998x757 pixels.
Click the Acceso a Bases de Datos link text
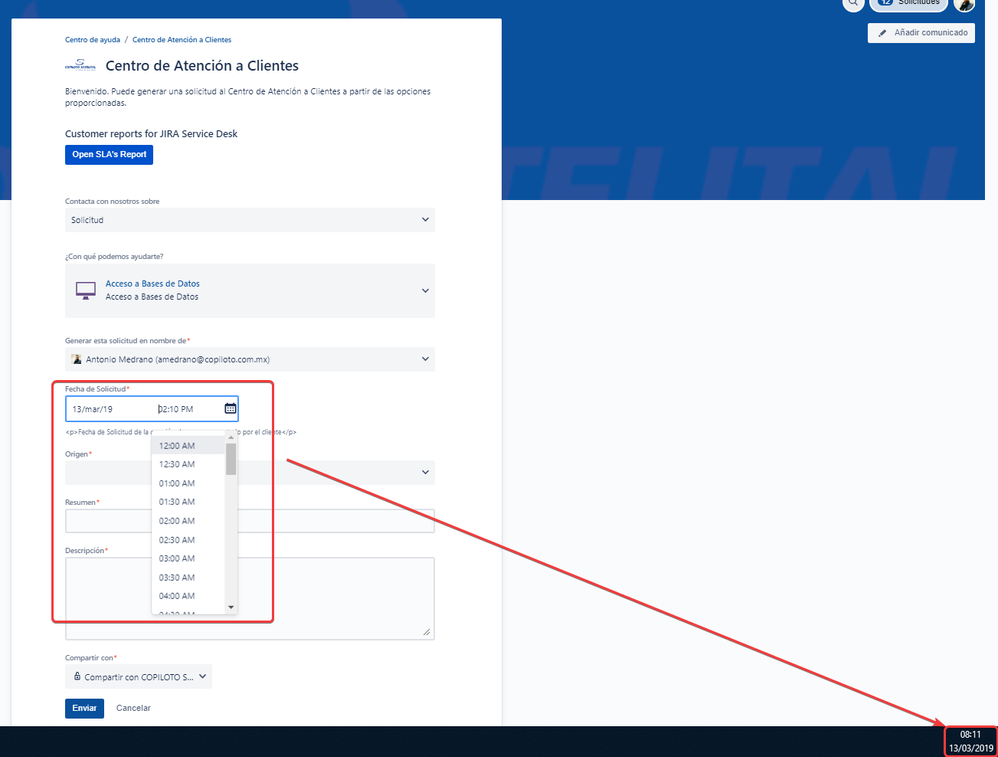coord(153,284)
